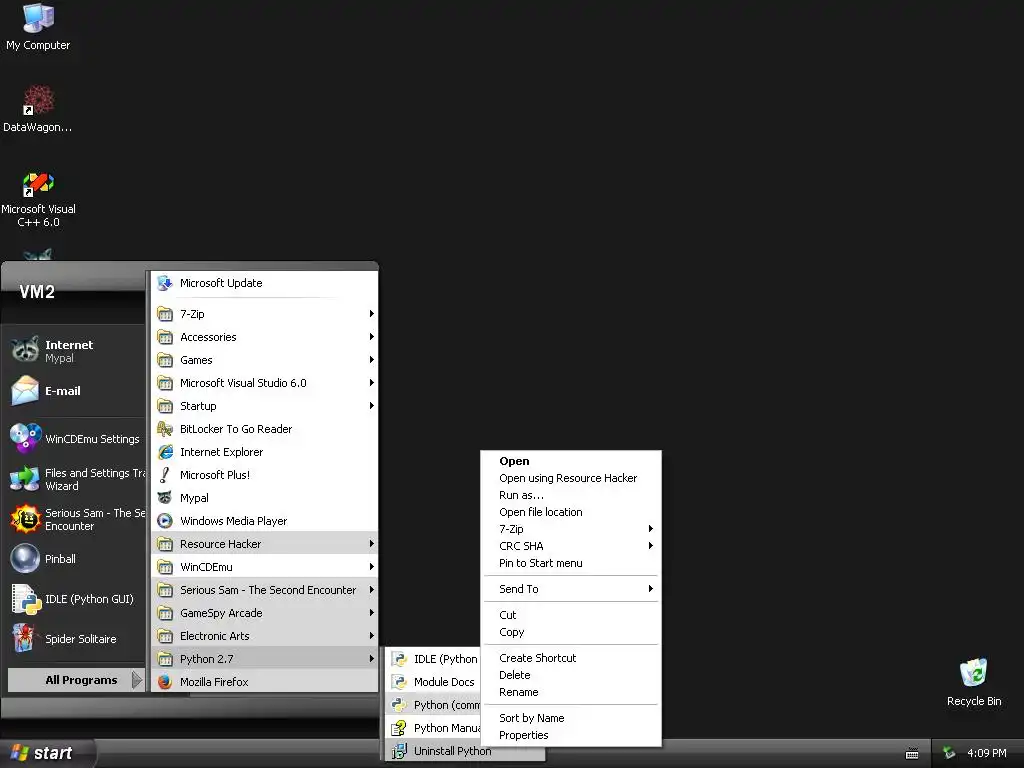This screenshot has height=768, width=1024.
Task: Click the network tray icon near clock
Action: click(949, 753)
